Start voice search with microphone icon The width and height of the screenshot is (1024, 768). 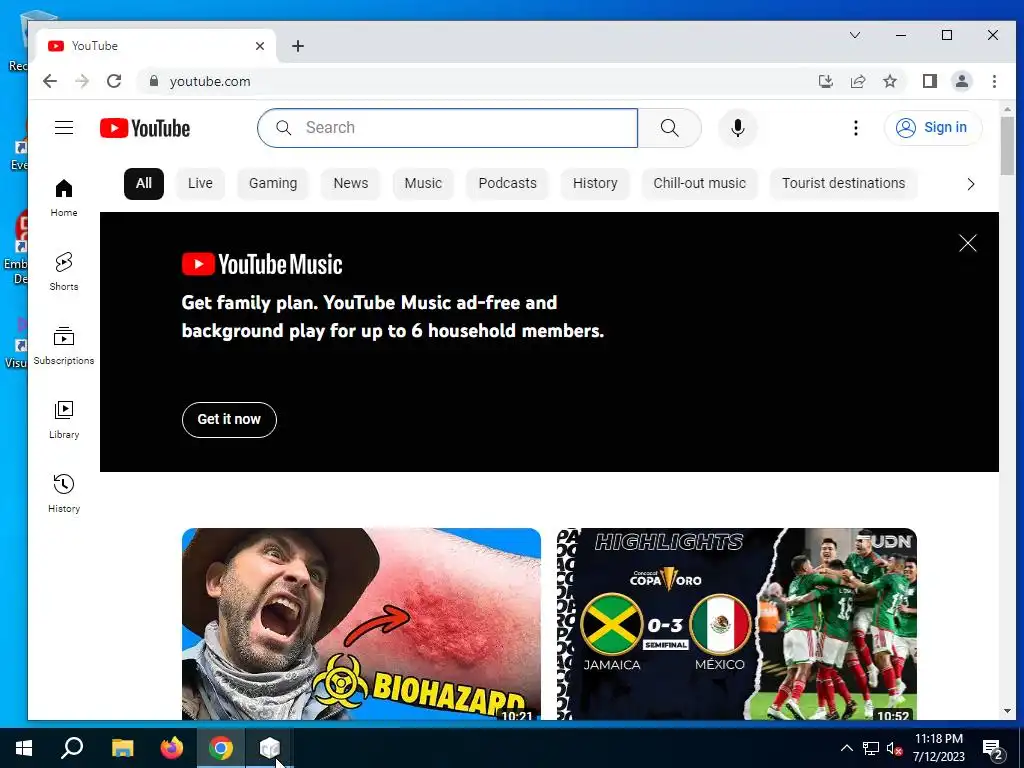click(738, 128)
